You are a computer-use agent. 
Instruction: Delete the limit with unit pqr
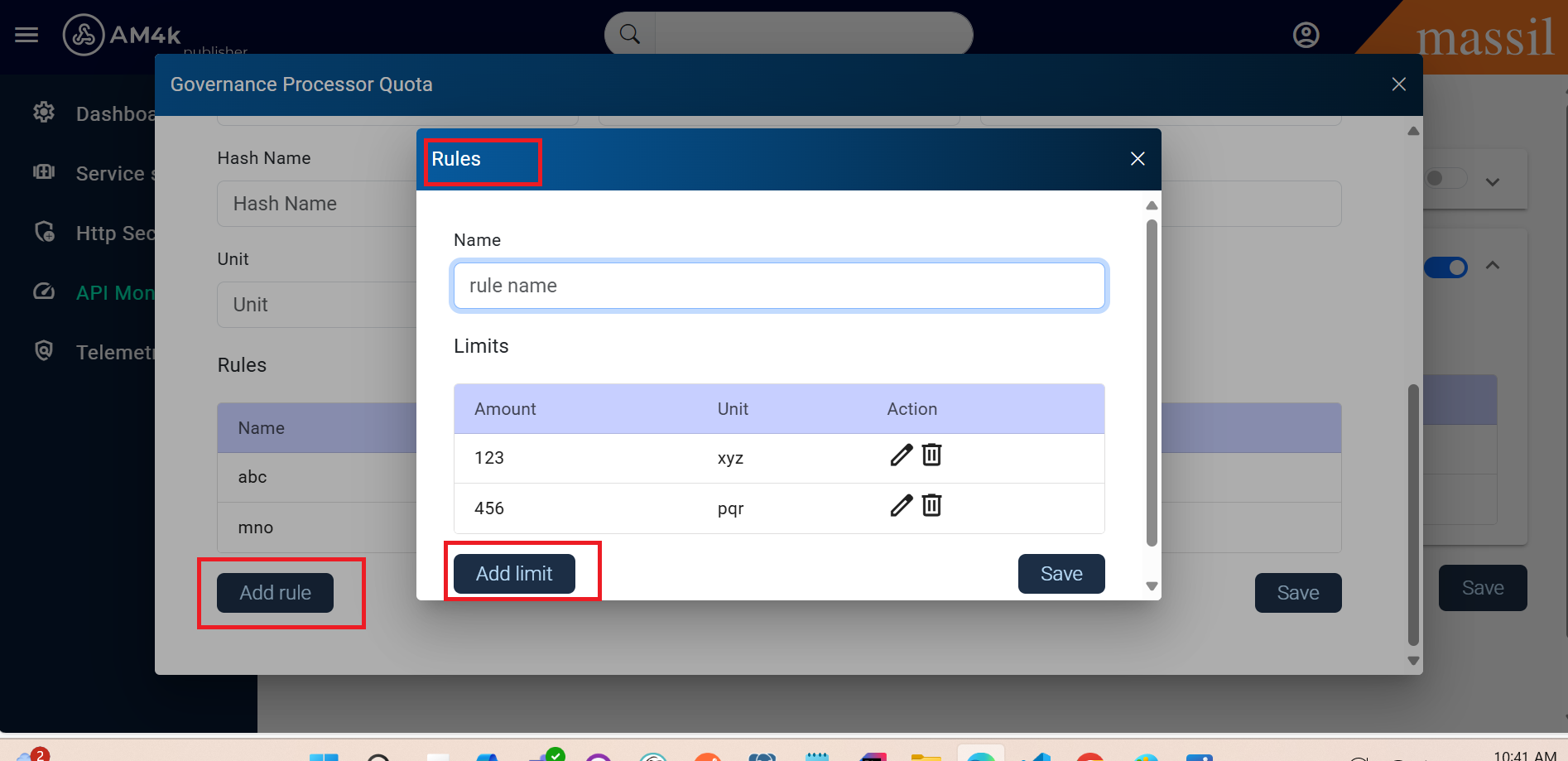[932, 506]
